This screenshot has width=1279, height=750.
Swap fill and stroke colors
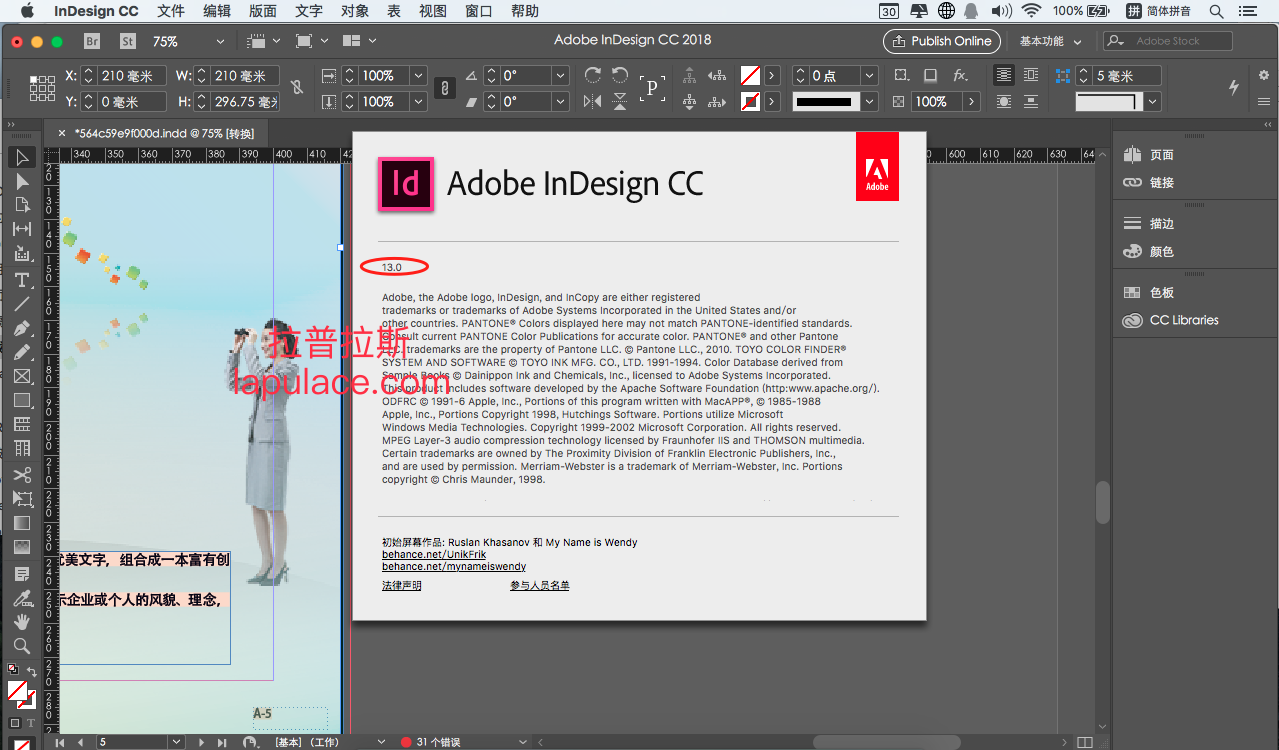pos(32,671)
